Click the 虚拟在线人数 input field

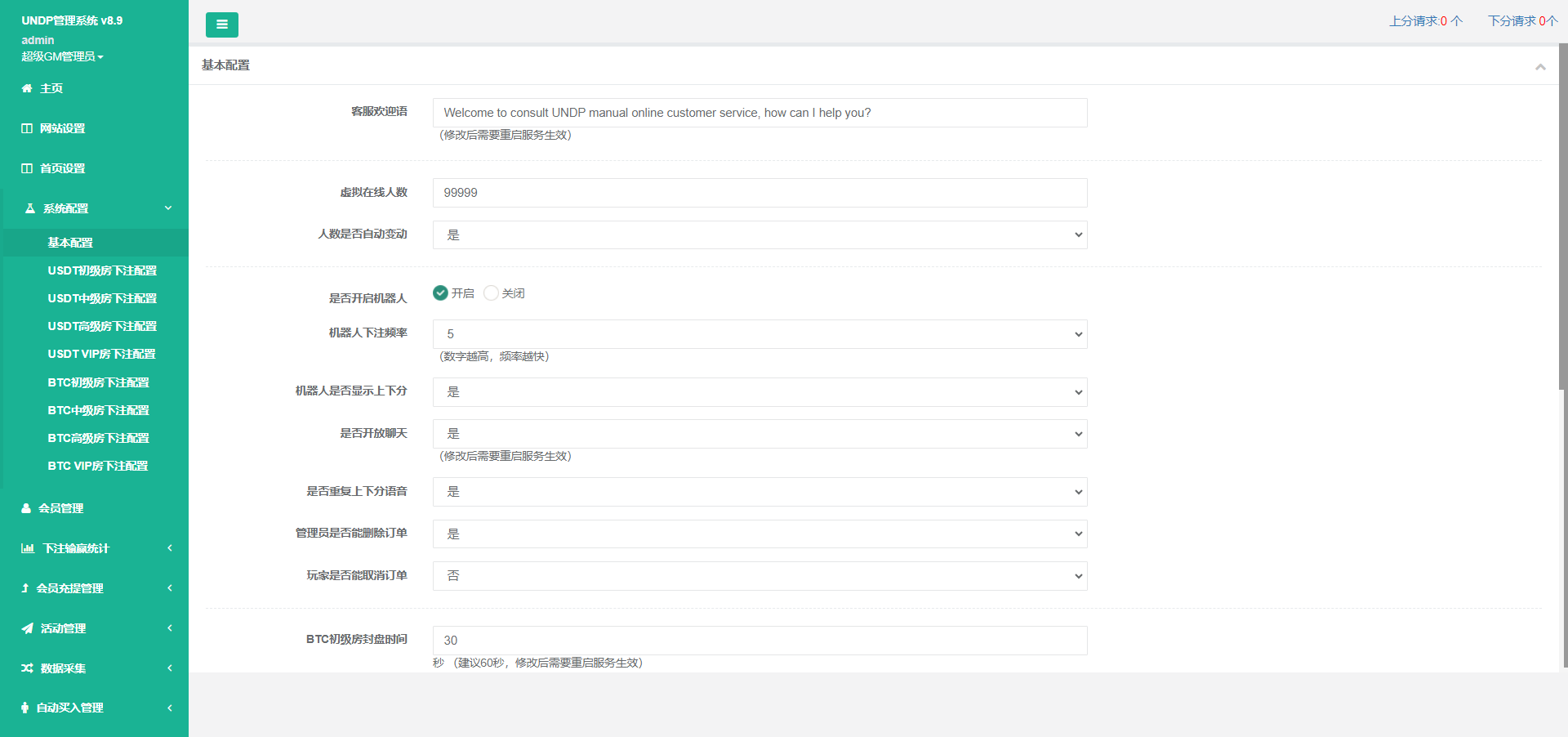(759, 193)
